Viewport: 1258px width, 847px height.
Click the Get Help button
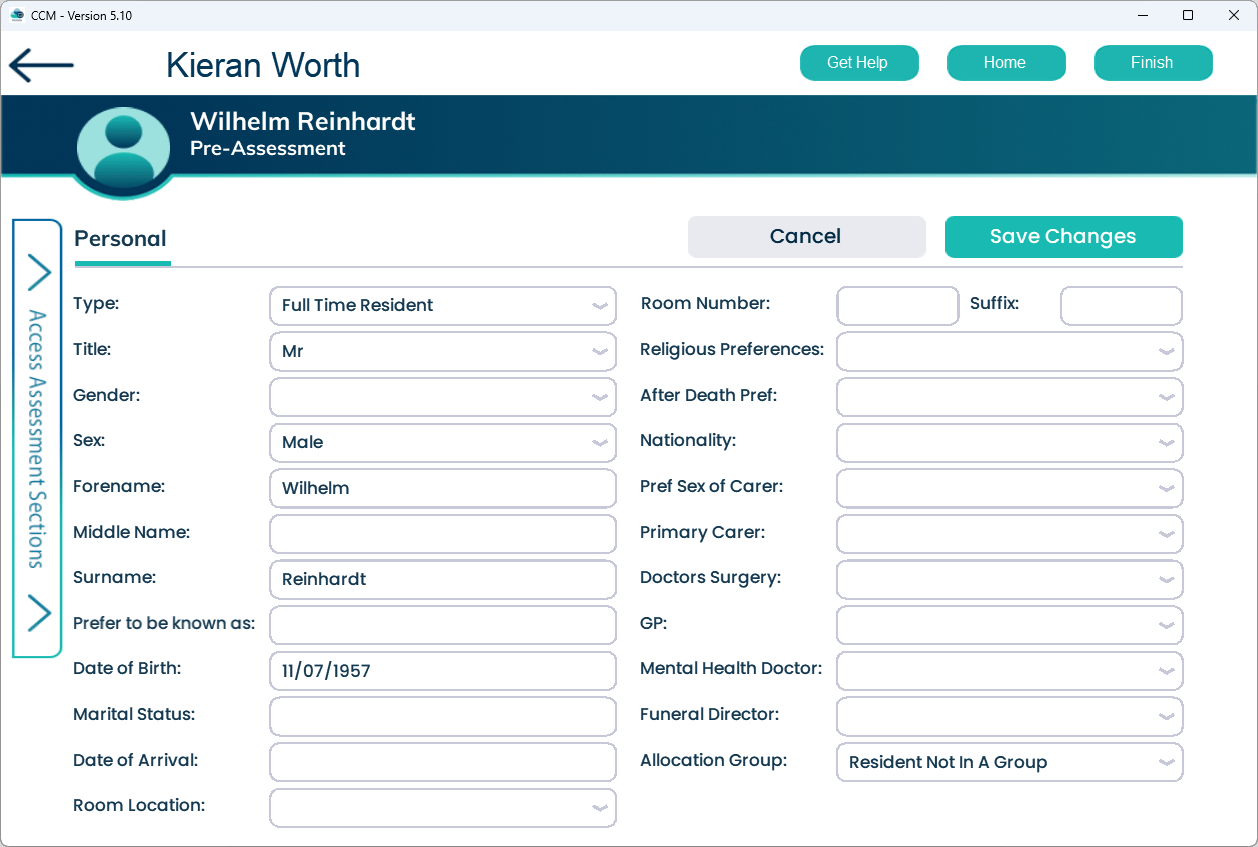pyautogui.click(x=858, y=63)
